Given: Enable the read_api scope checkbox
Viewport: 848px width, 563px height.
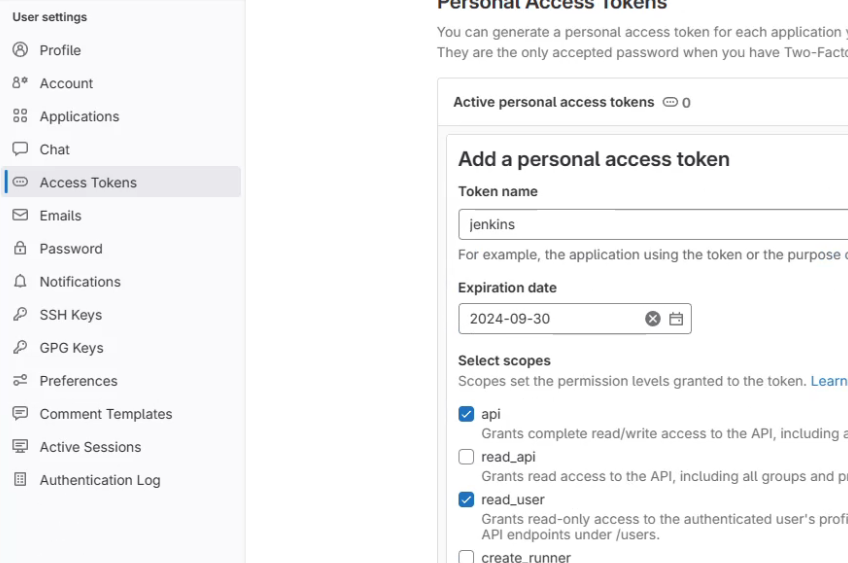Looking at the screenshot, I should (466, 457).
